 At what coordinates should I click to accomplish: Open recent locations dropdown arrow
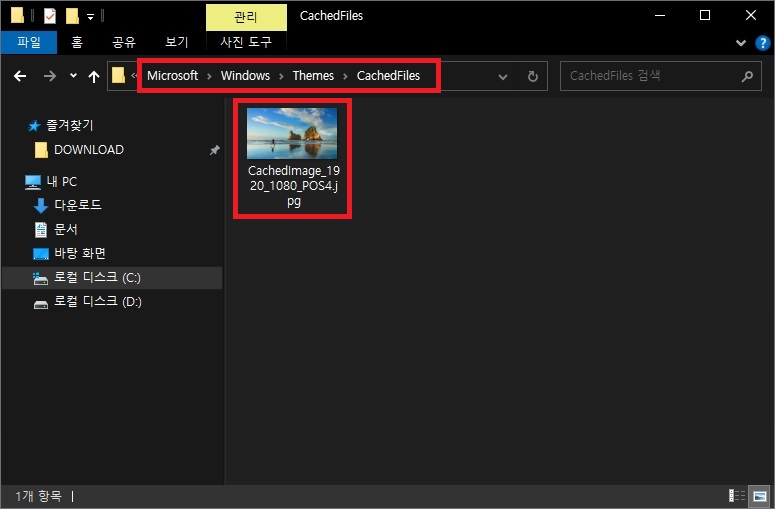[x=73, y=76]
